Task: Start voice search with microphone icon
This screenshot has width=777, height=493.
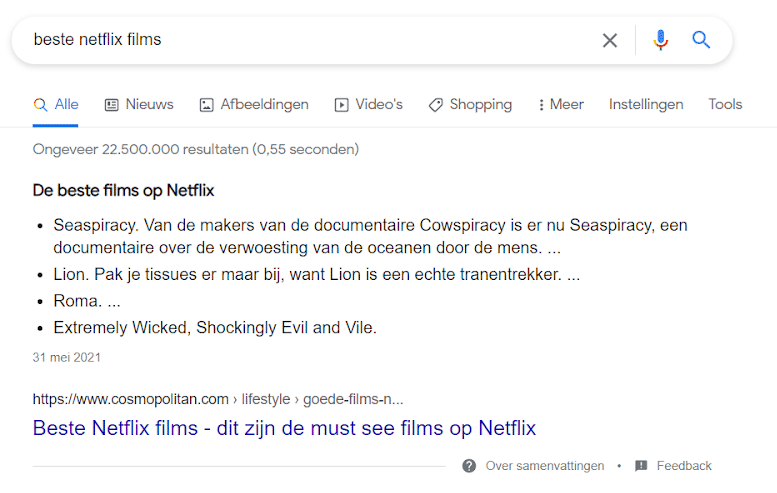Action: pyautogui.click(x=661, y=40)
